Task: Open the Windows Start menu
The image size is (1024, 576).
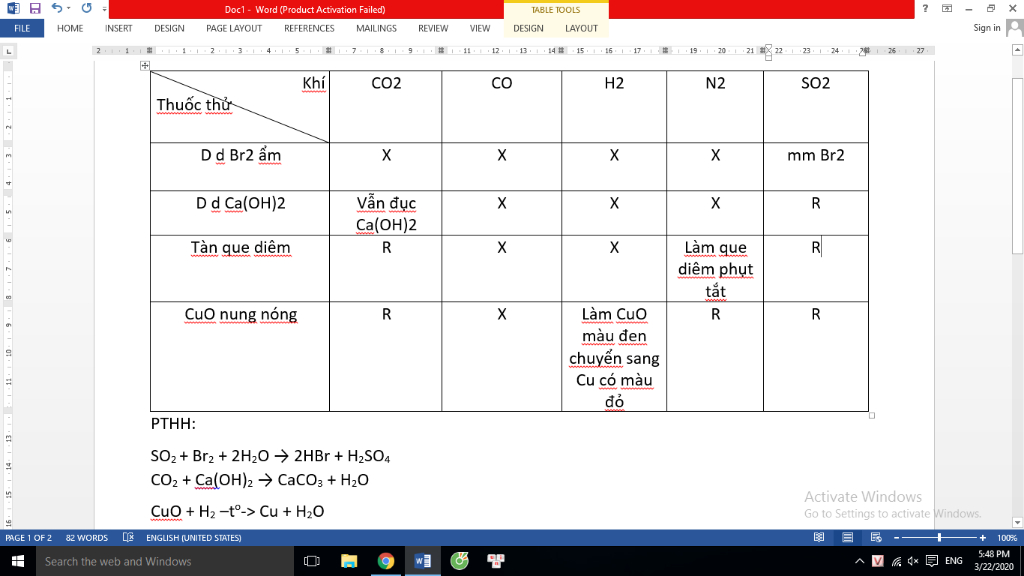Action: pyautogui.click(x=18, y=561)
